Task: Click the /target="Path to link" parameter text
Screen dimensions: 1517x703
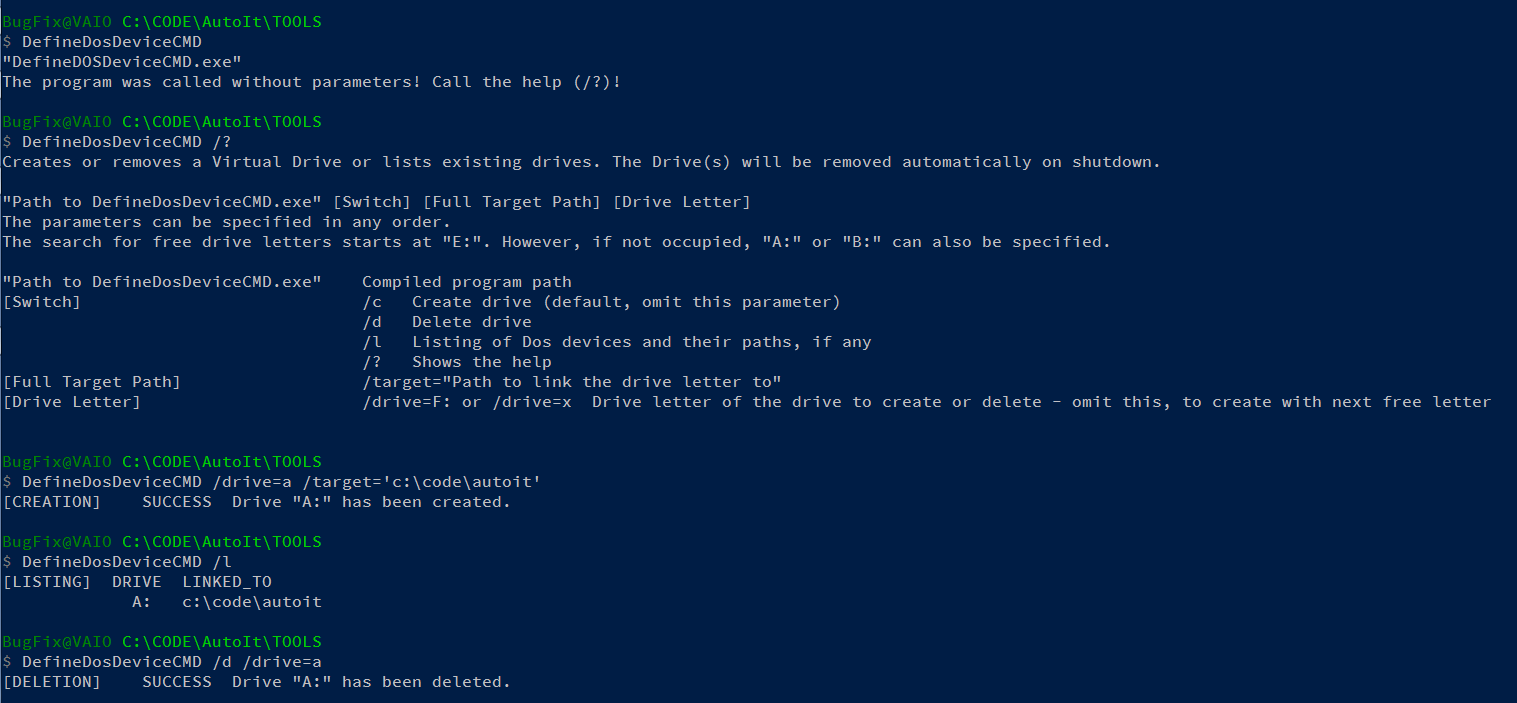Action: coord(571,382)
